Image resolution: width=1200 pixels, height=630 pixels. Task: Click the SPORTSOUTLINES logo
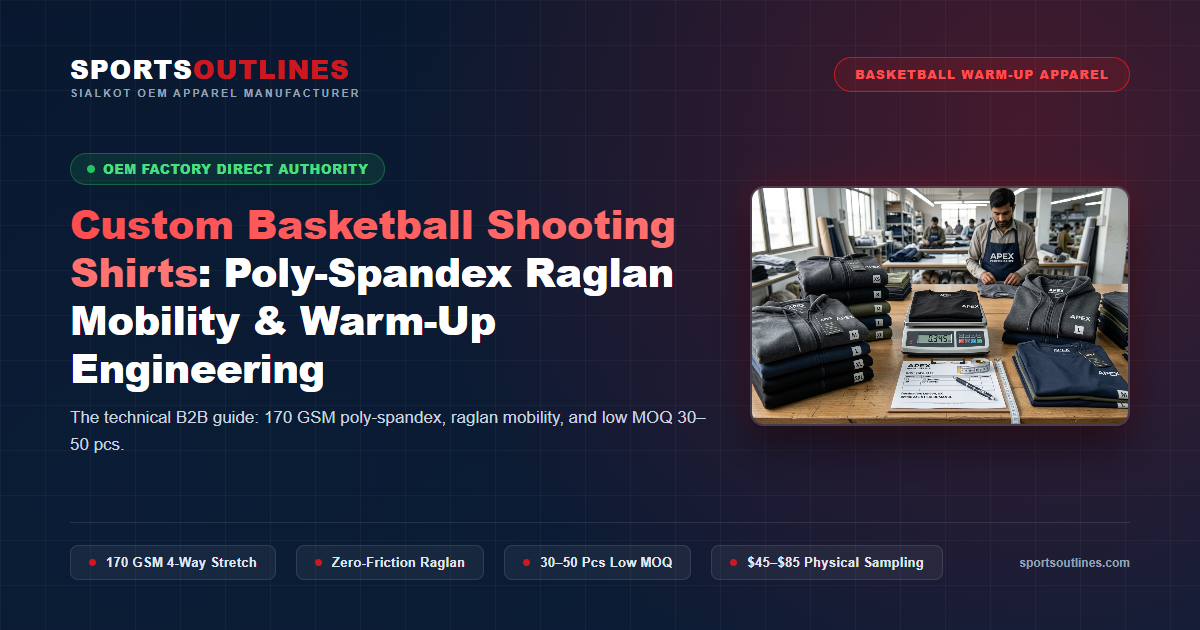pyautogui.click(x=210, y=69)
